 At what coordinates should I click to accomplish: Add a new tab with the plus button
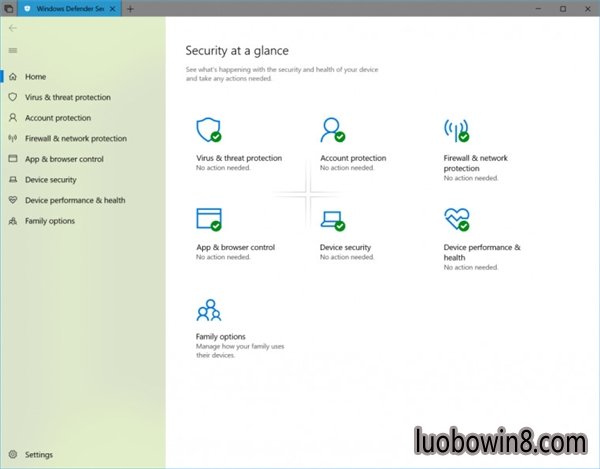pos(130,8)
